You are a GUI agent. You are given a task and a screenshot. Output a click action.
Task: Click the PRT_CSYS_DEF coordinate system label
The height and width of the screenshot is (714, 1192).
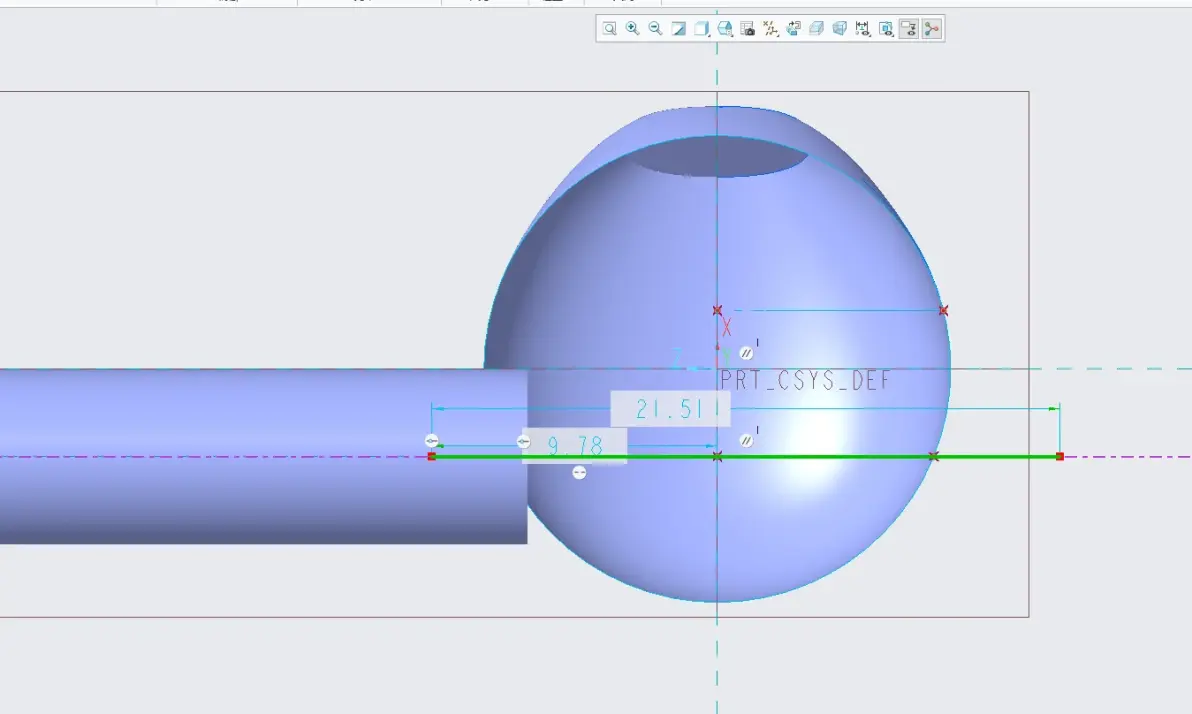pyautogui.click(x=805, y=380)
